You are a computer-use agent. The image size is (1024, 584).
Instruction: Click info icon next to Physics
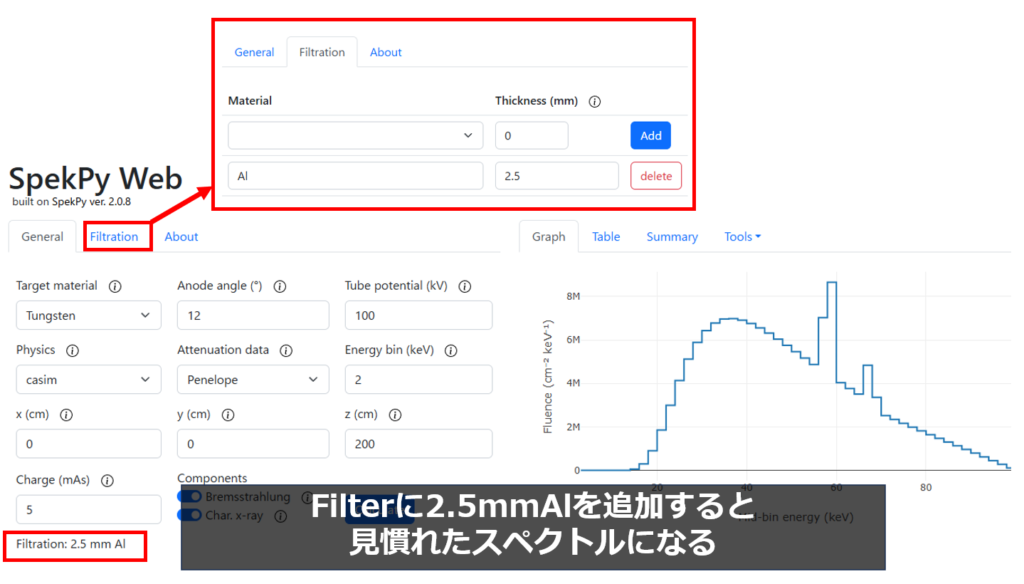click(x=72, y=350)
